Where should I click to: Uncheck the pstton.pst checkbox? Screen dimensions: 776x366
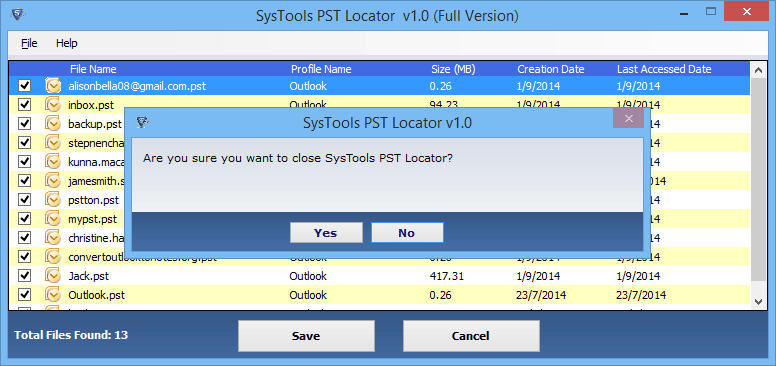click(24, 200)
